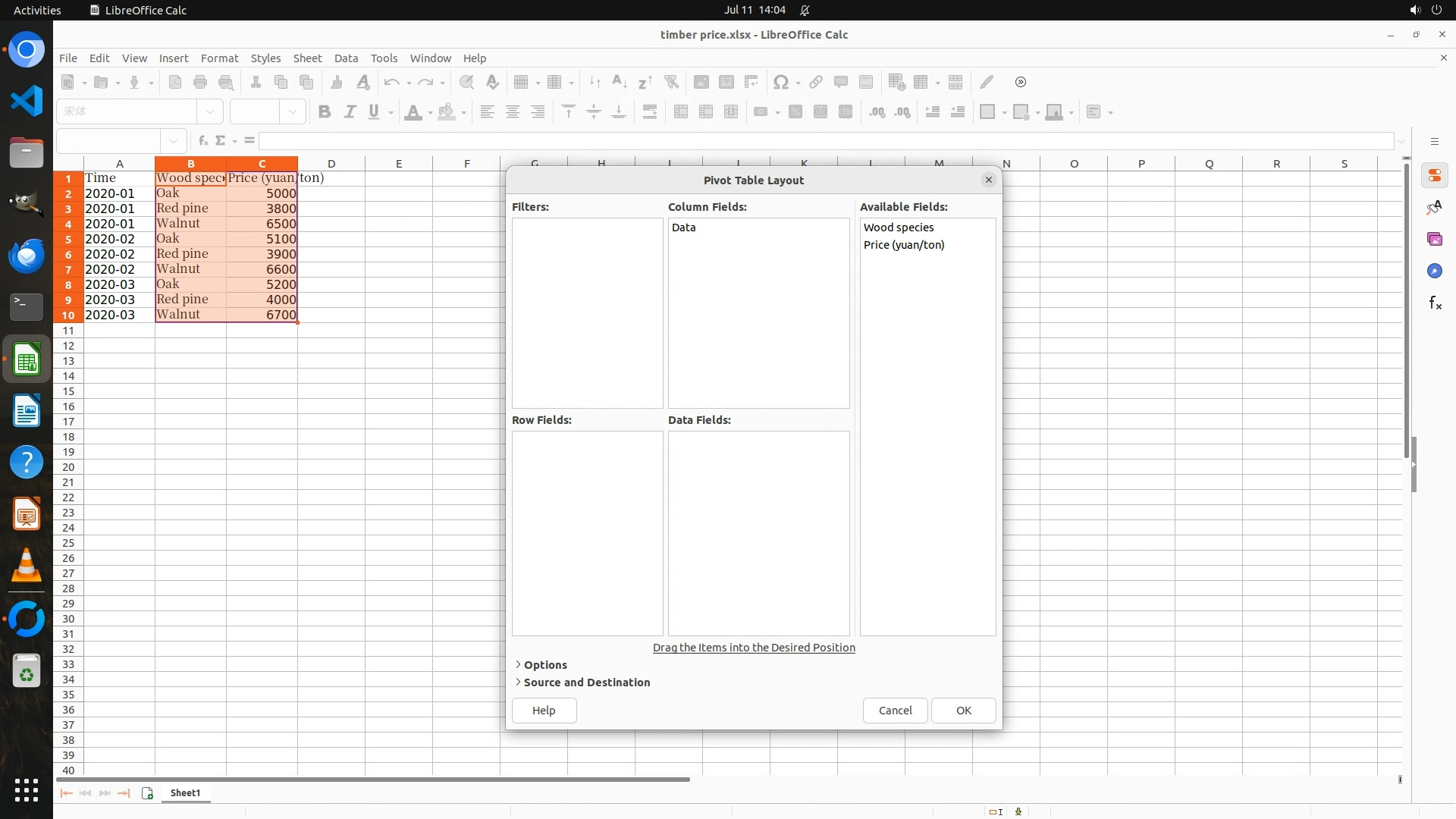This screenshot has width=1456, height=819.
Task: Open the sidebar Properties panel icon
Action: point(1434,176)
